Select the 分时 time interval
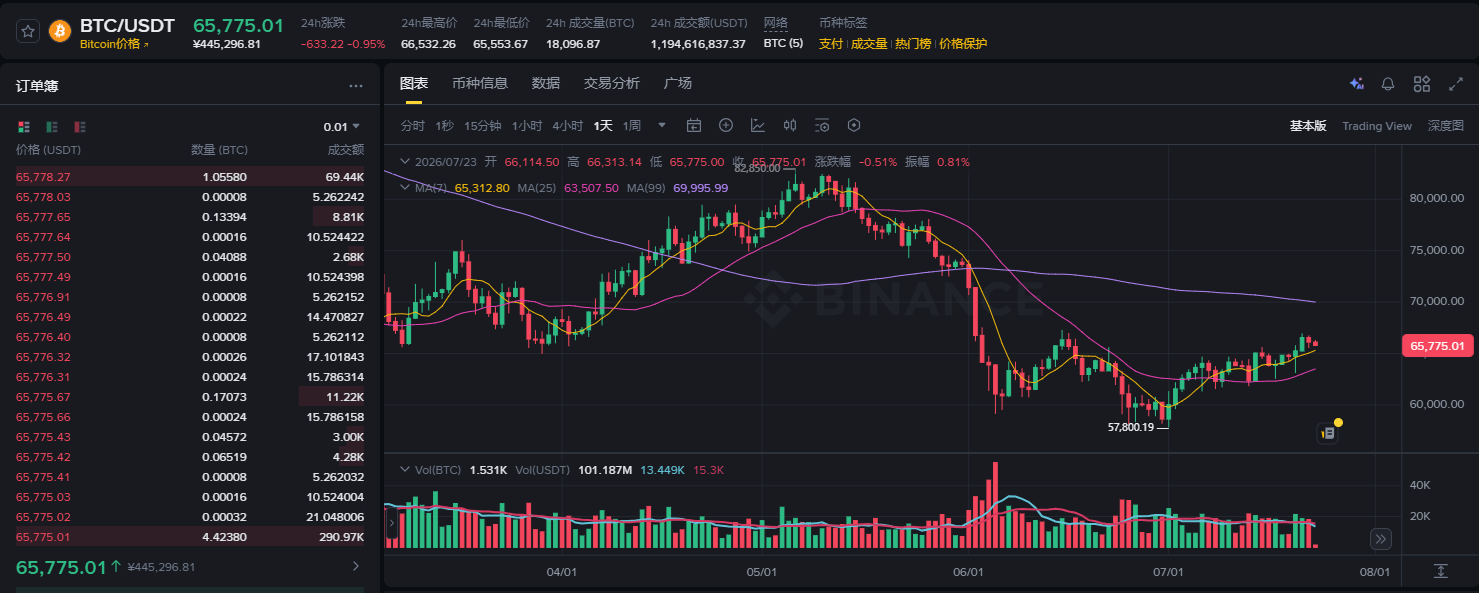Viewport: 1479px width, 593px height. (x=413, y=126)
